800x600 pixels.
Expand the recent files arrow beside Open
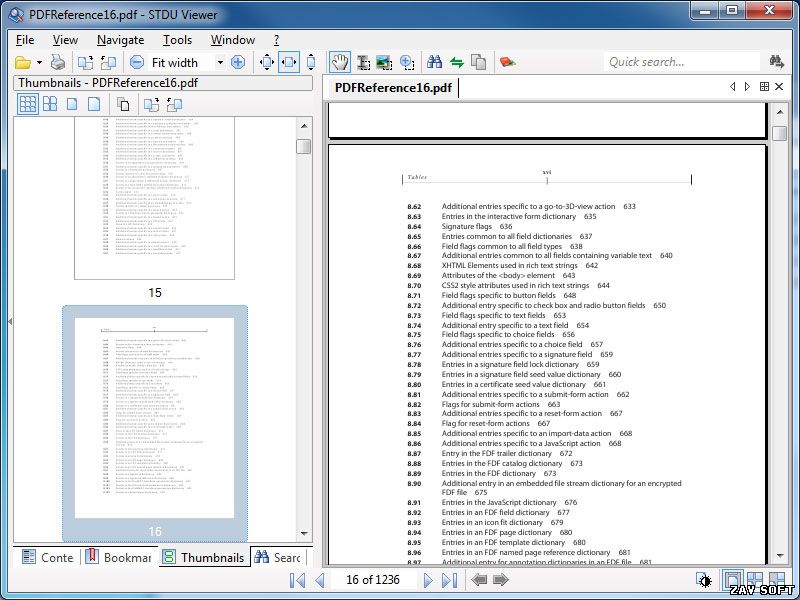pyautogui.click(x=39, y=63)
